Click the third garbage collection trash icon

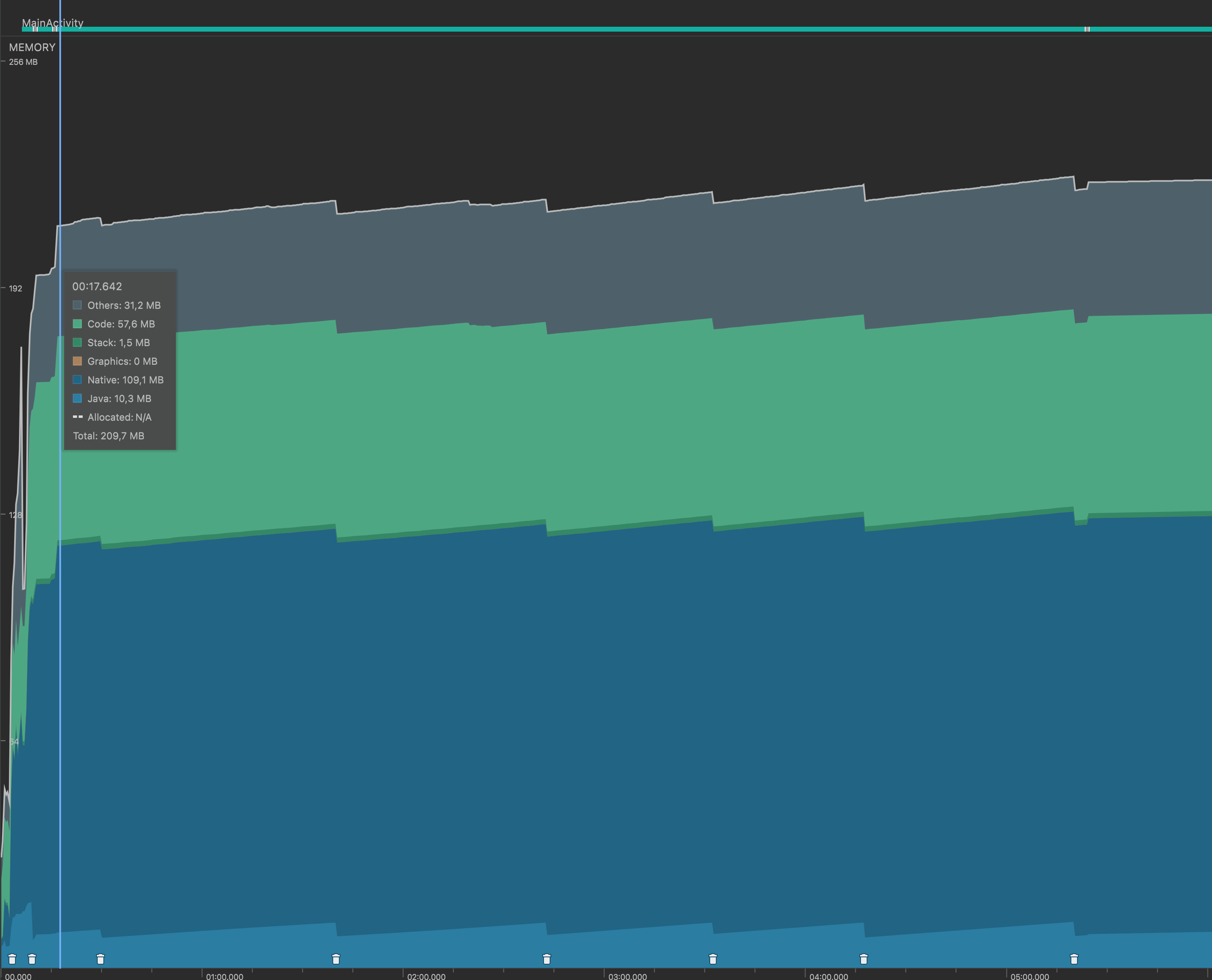(x=101, y=959)
